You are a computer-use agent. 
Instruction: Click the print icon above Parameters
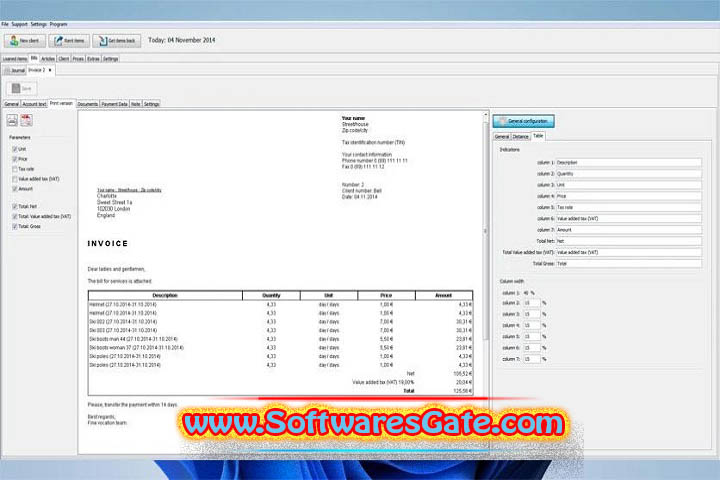click(12, 120)
